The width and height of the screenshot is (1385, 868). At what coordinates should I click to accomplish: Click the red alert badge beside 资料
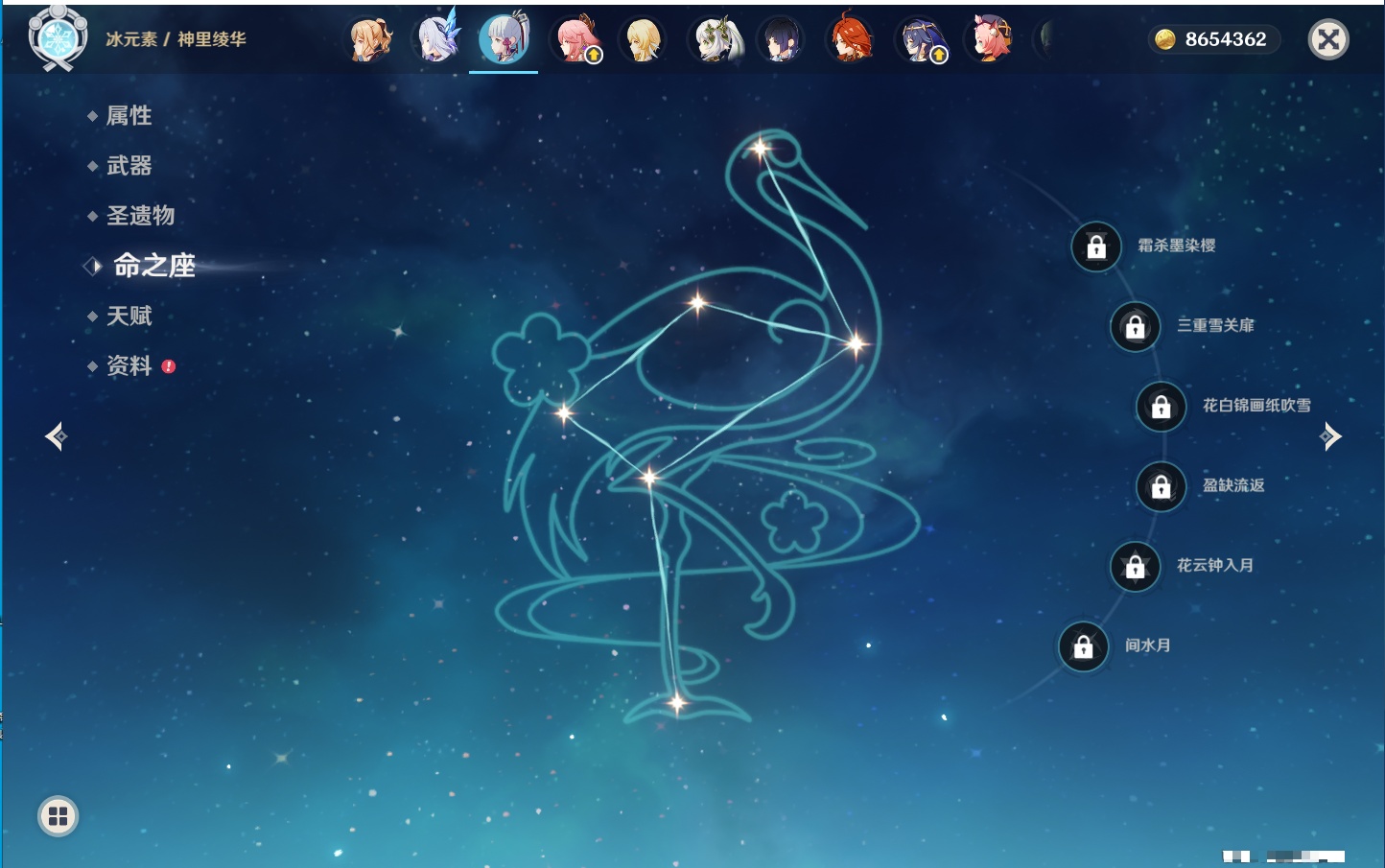click(169, 366)
